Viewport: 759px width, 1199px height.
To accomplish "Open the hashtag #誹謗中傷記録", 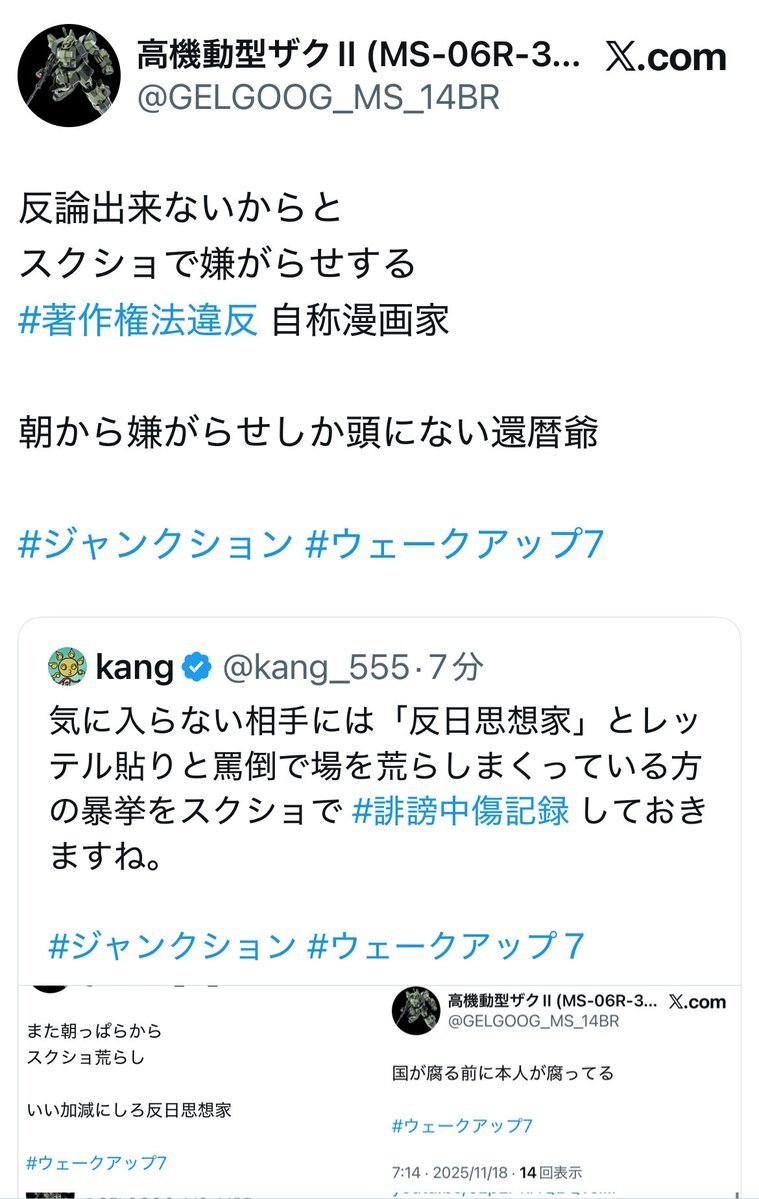I will click(x=461, y=811).
